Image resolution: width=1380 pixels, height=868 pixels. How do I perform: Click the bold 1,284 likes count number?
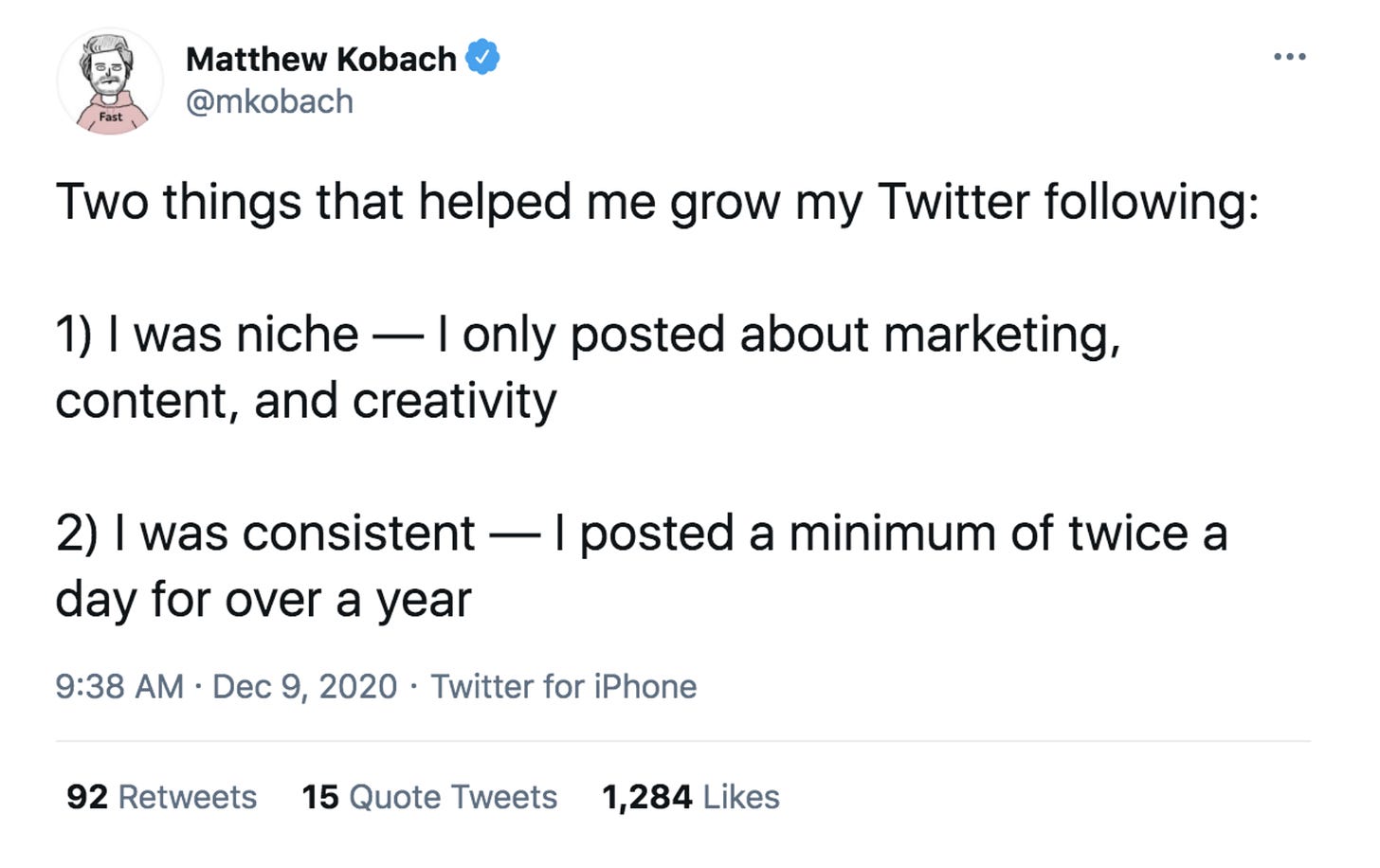[647, 798]
